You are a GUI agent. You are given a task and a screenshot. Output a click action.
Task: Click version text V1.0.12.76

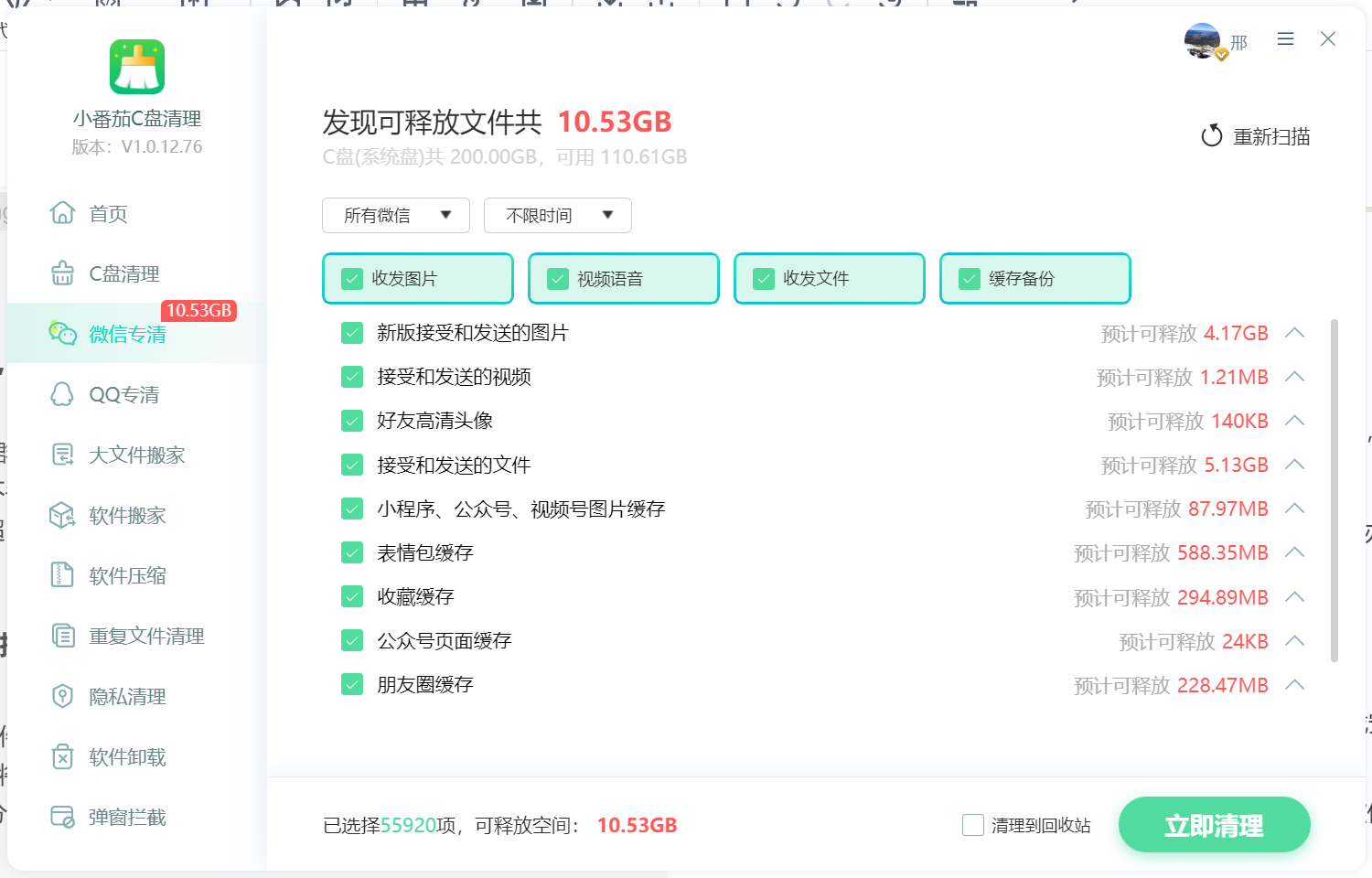tap(162, 146)
